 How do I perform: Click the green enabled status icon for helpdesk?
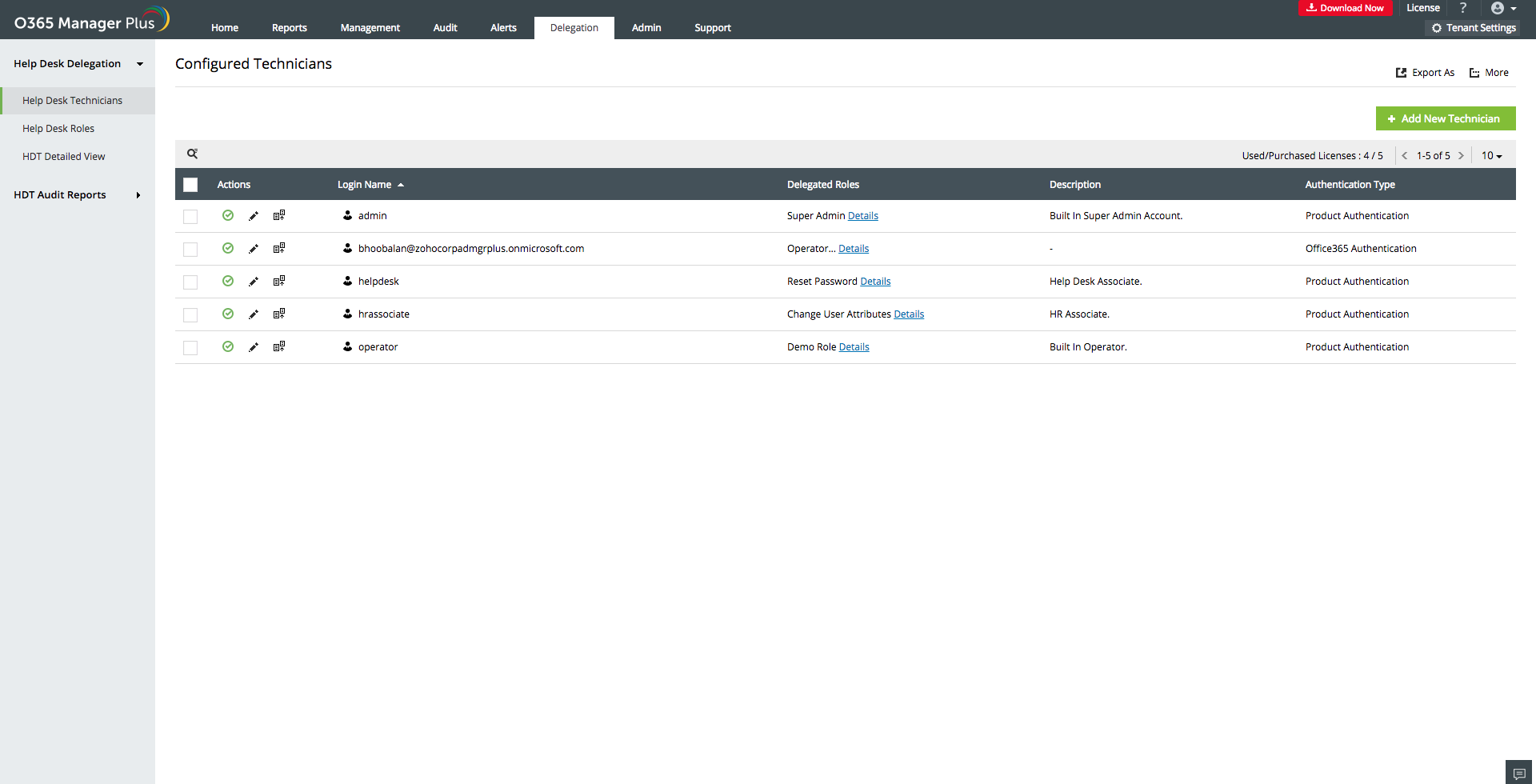coord(228,281)
